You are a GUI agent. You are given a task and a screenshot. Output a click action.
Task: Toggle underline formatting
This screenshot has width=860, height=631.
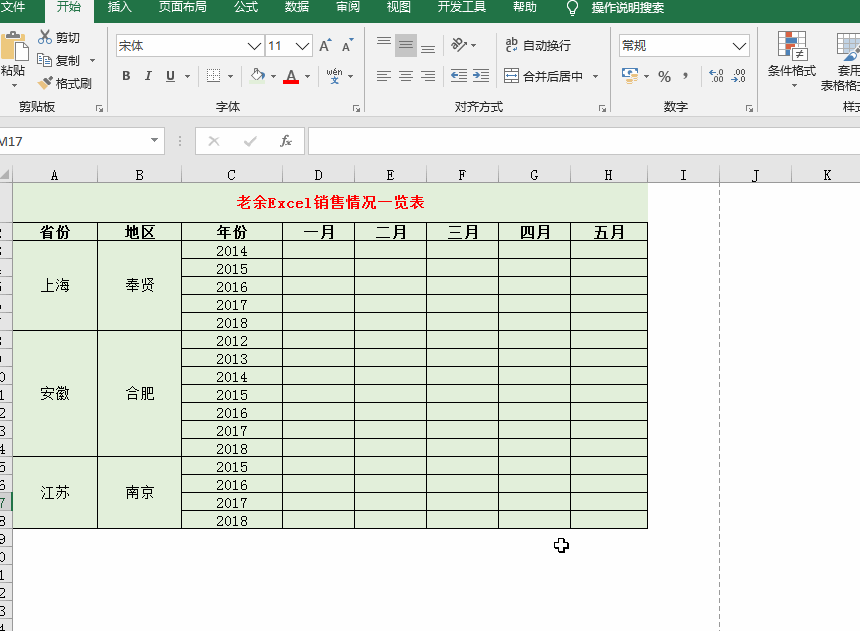pos(171,76)
